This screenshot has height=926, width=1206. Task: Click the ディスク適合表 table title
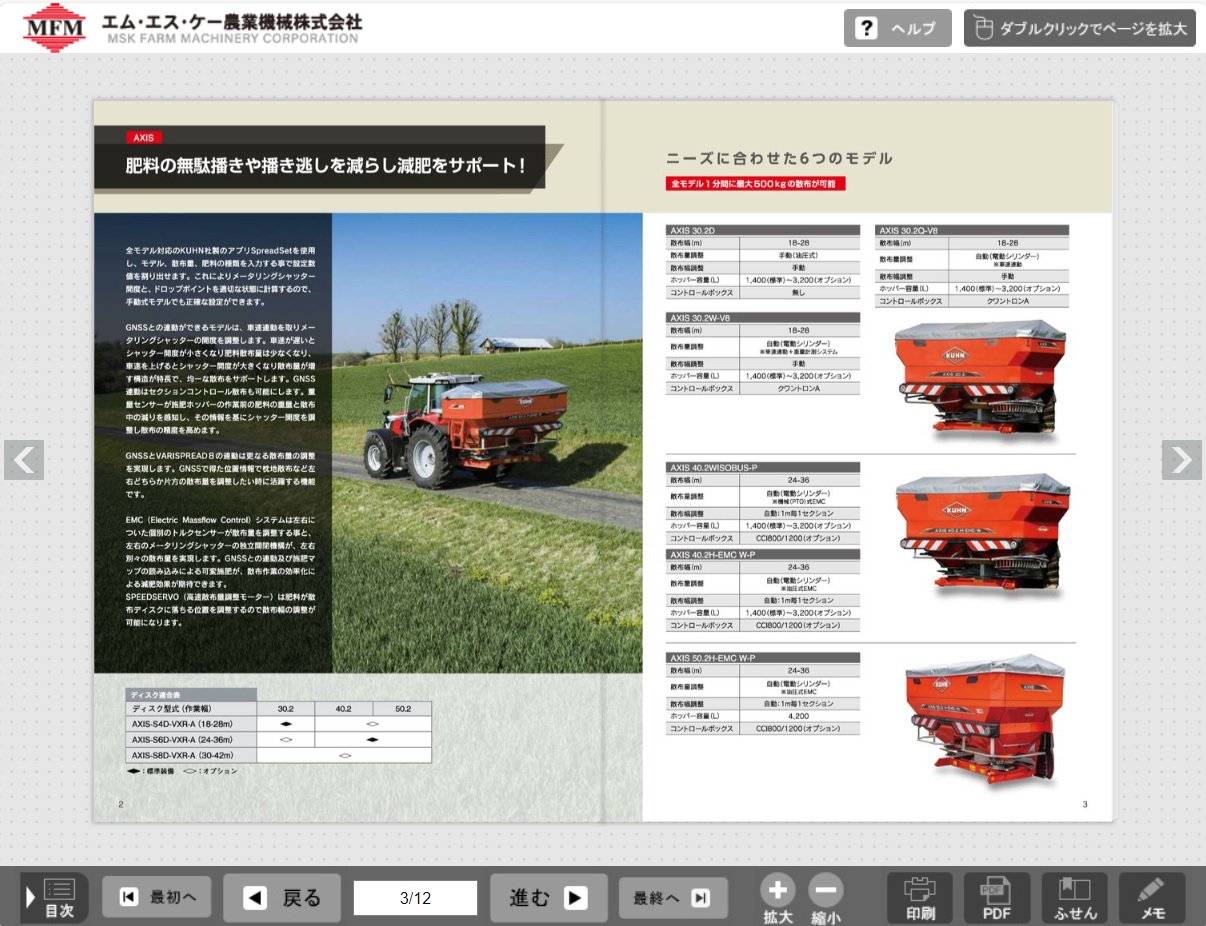coord(191,694)
